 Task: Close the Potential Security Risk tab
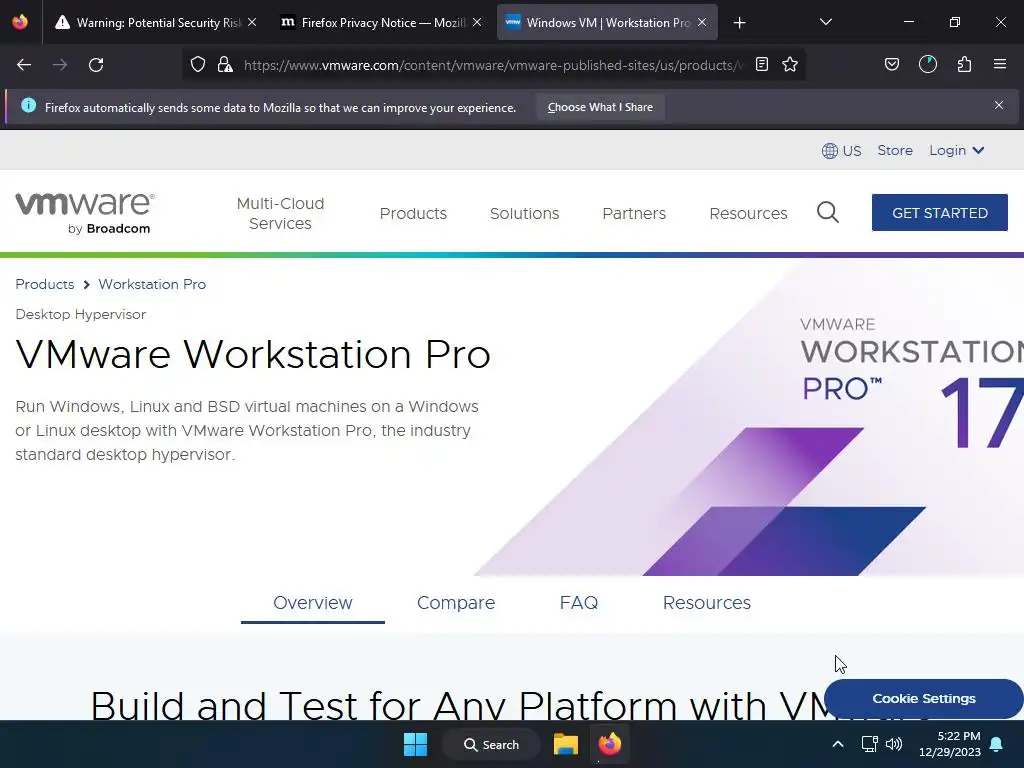click(x=252, y=23)
